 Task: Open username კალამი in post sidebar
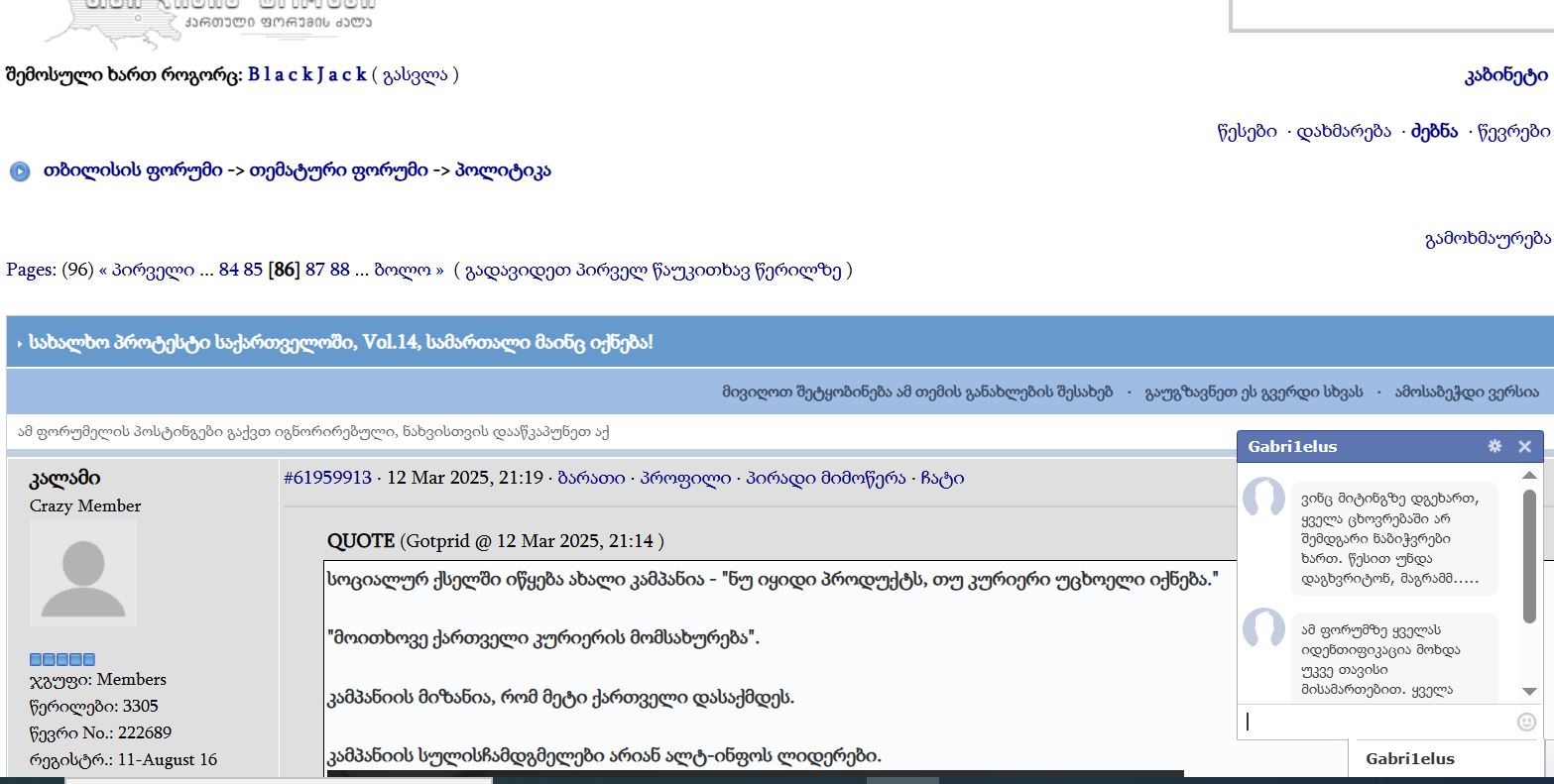coord(64,479)
